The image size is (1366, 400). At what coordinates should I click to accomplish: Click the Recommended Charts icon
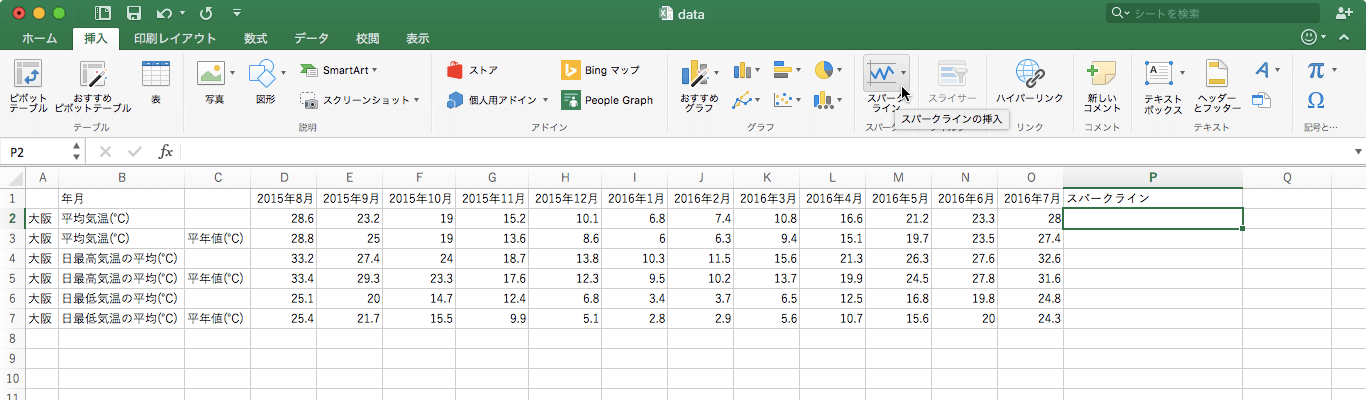697,76
